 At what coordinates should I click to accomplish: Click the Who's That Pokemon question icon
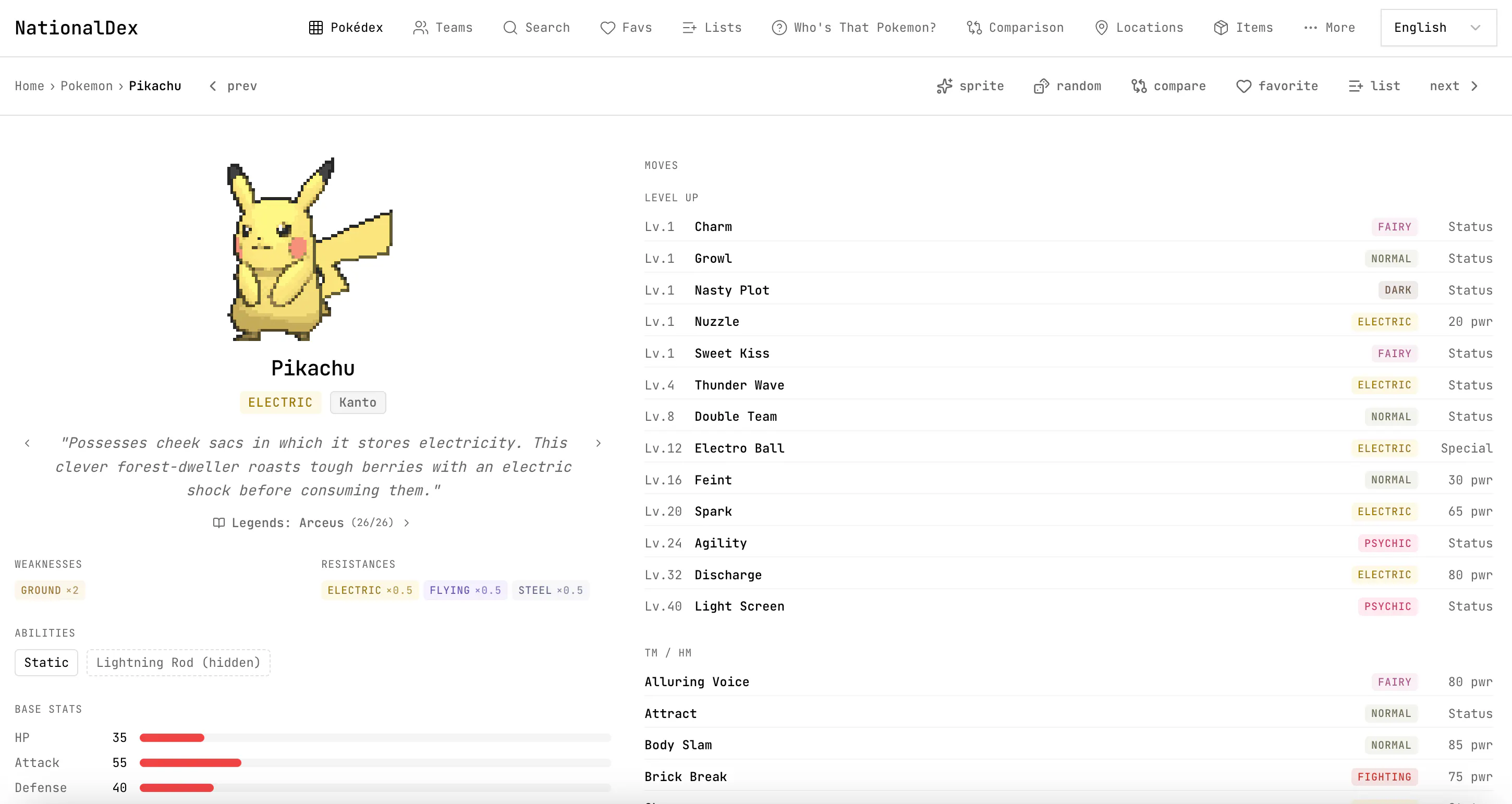[779, 28]
